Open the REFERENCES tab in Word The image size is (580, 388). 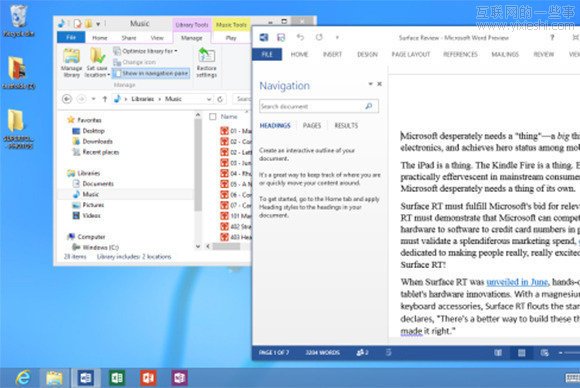click(x=461, y=54)
